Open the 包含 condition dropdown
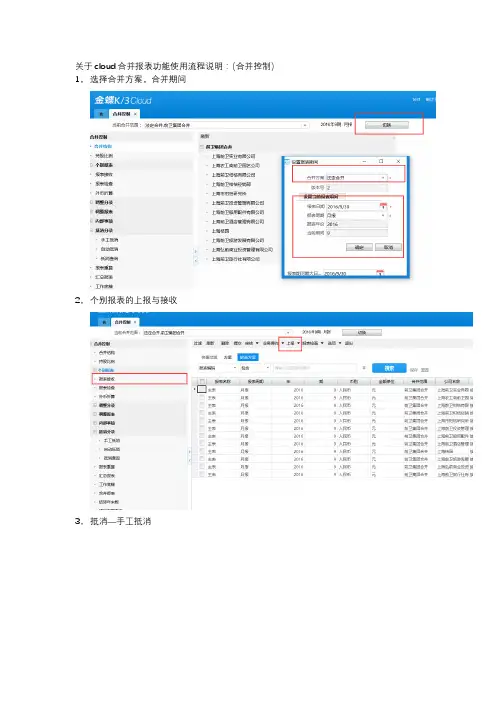This screenshot has width=496, height=702. click(x=255, y=368)
